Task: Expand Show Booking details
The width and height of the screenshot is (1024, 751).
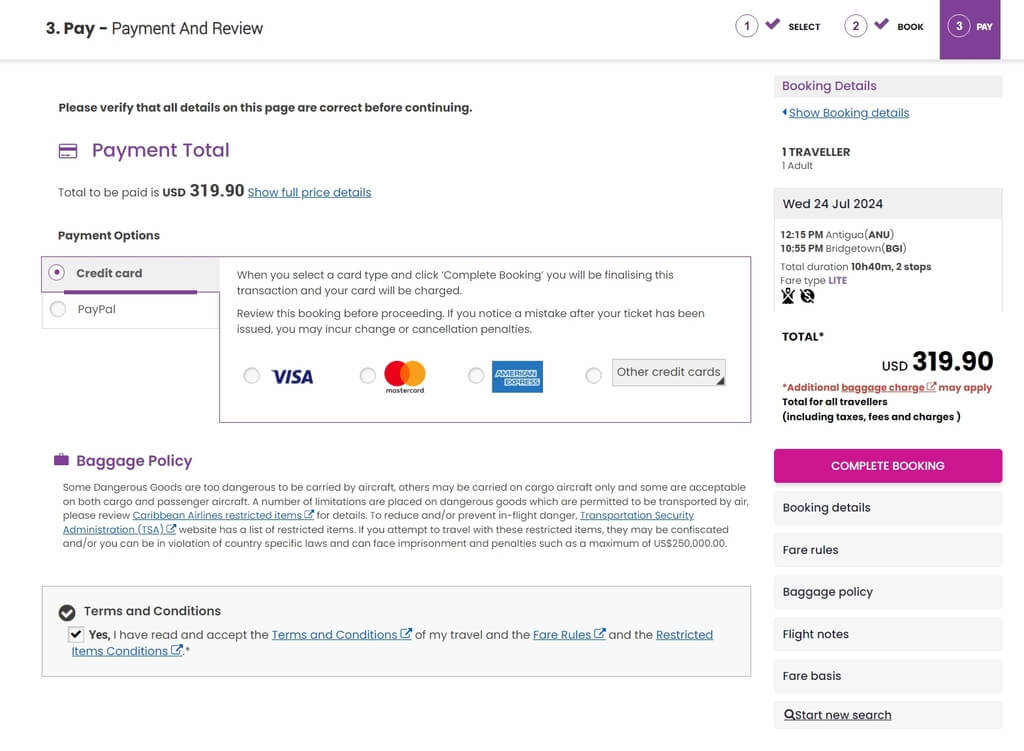Action: (x=848, y=113)
